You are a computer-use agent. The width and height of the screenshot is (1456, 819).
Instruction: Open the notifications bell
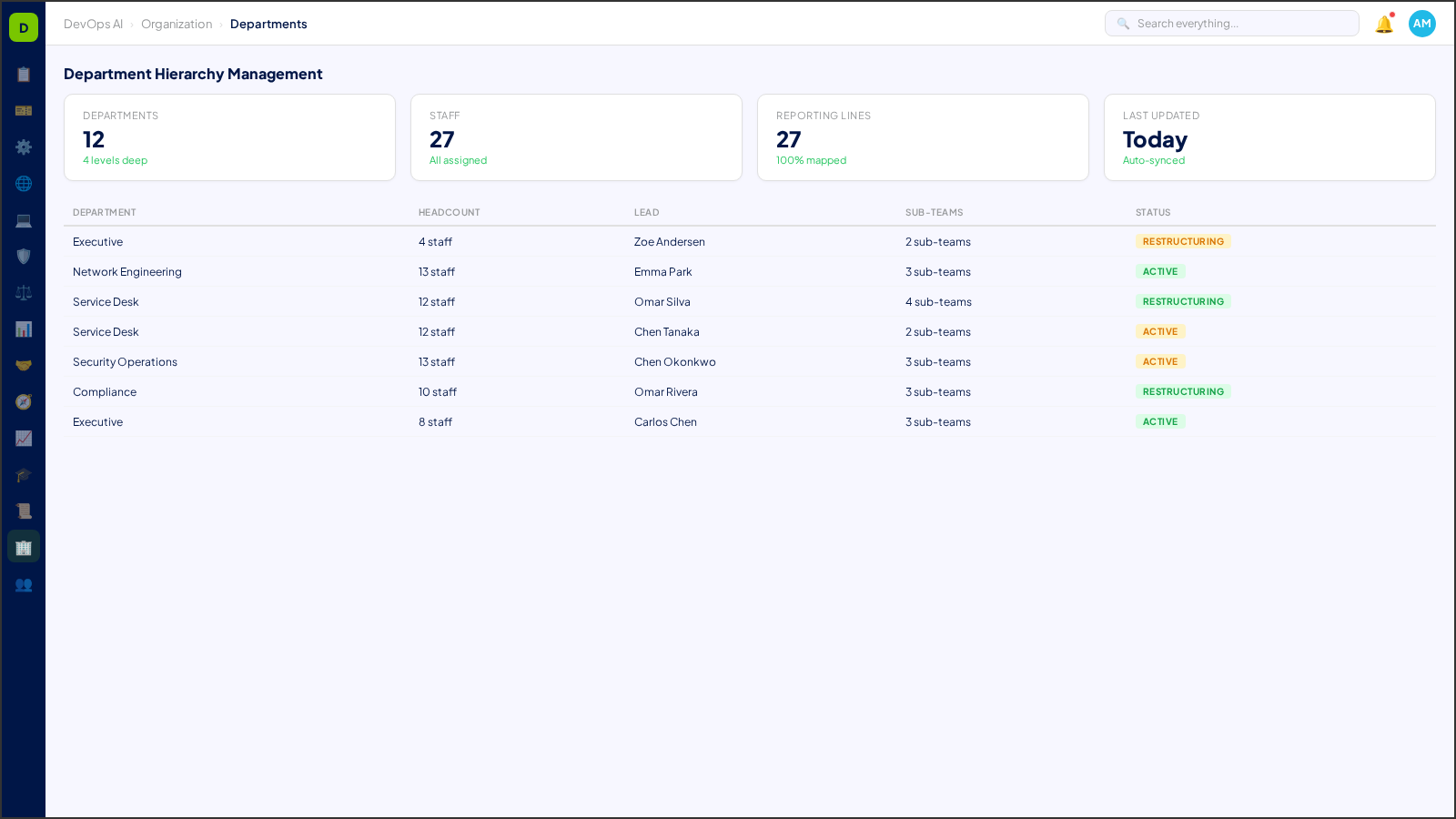[1383, 25]
